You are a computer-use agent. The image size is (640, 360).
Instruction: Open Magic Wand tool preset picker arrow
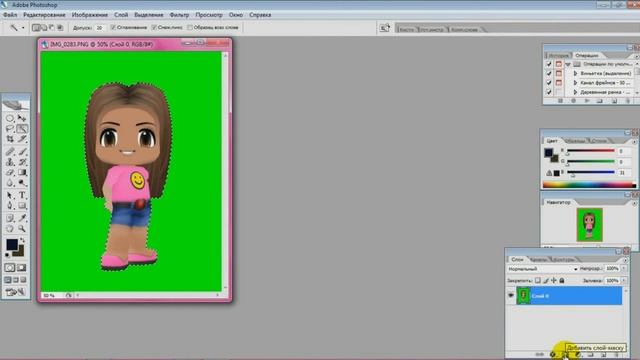pos(23,28)
